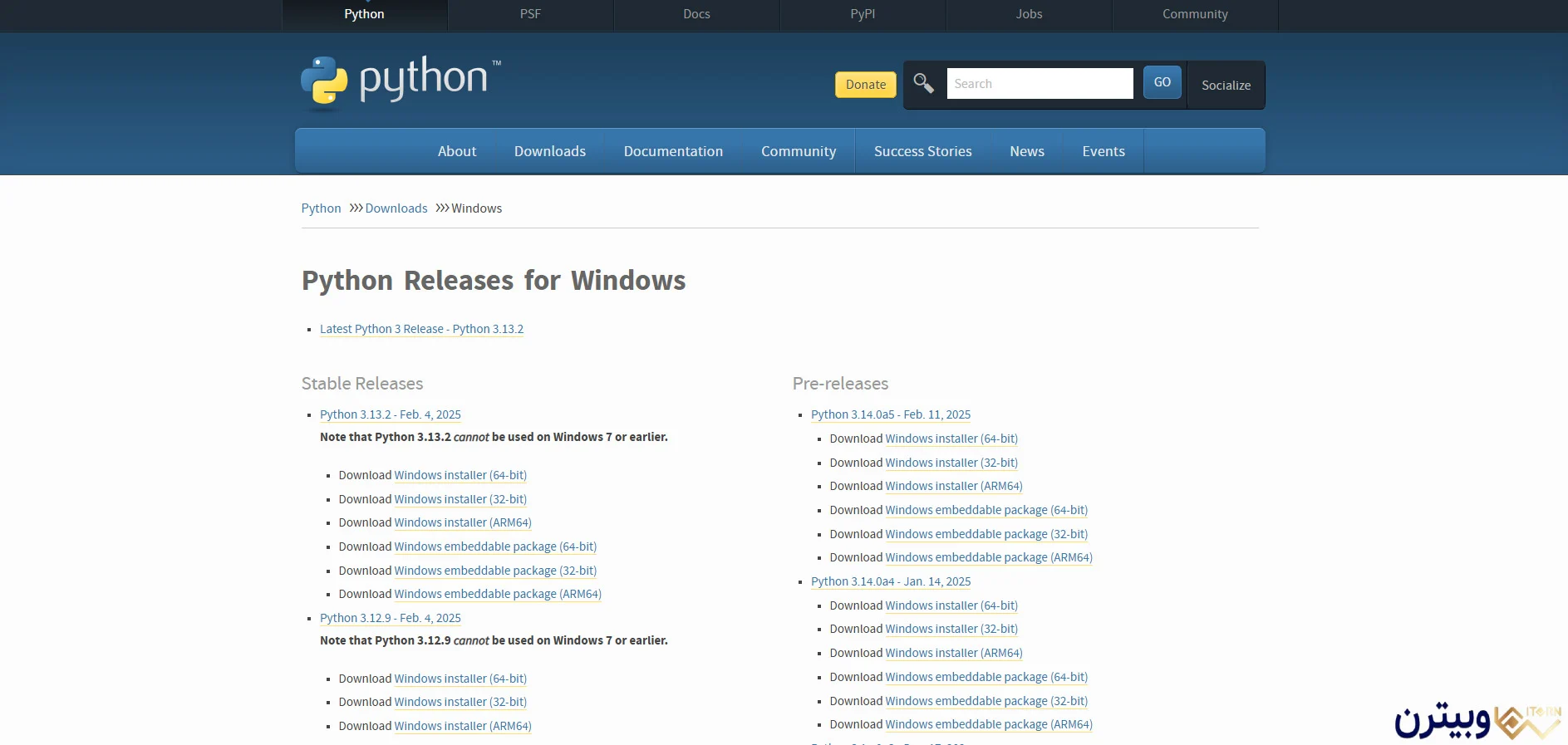This screenshot has height=745, width=1568.
Task: Open Python 3.14.0a4 - Jan. 14, 2025 pre-release
Action: click(x=891, y=581)
